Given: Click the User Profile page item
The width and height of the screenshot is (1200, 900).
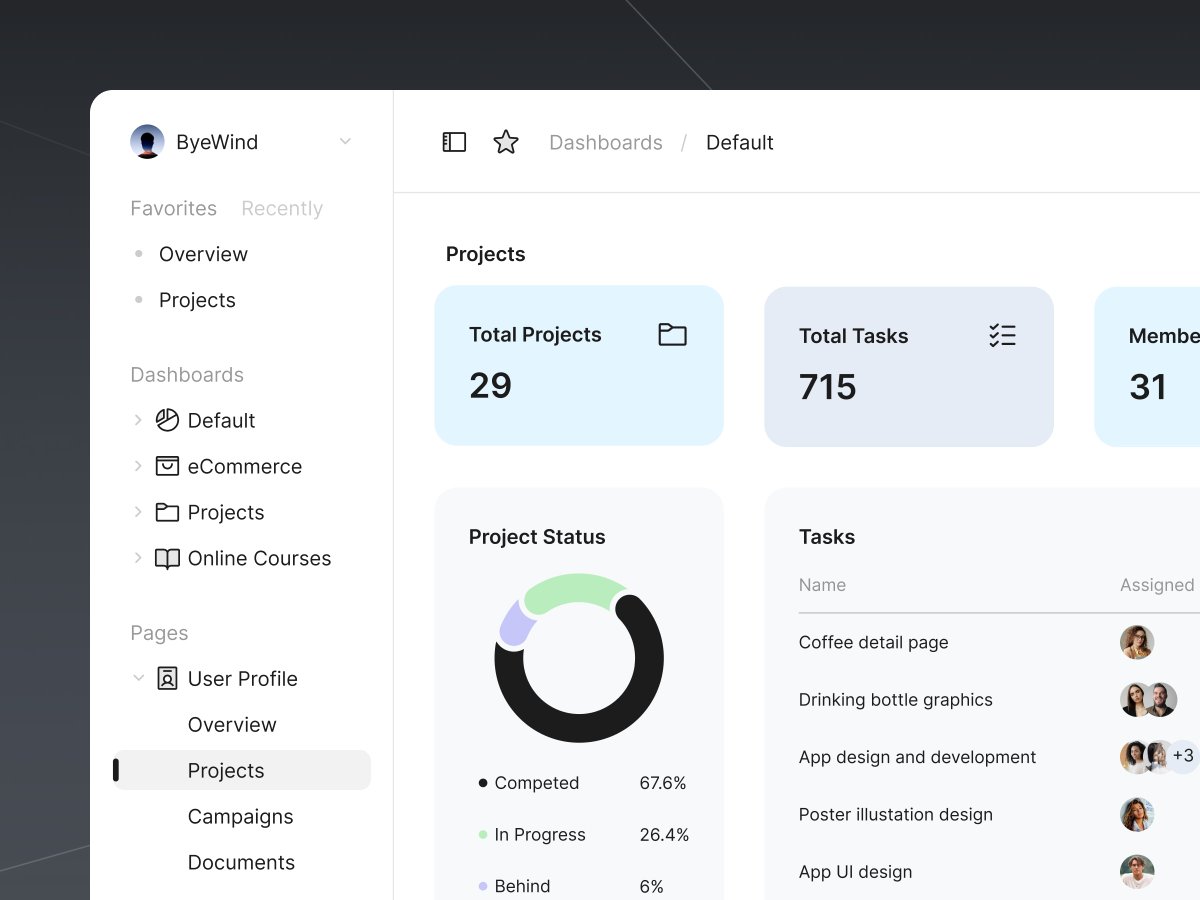Looking at the screenshot, I should click(243, 678).
